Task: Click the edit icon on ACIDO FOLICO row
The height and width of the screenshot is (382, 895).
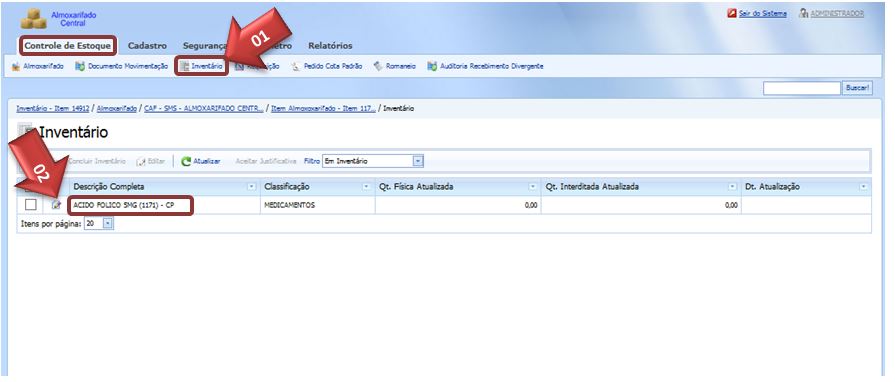Action: (56, 205)
